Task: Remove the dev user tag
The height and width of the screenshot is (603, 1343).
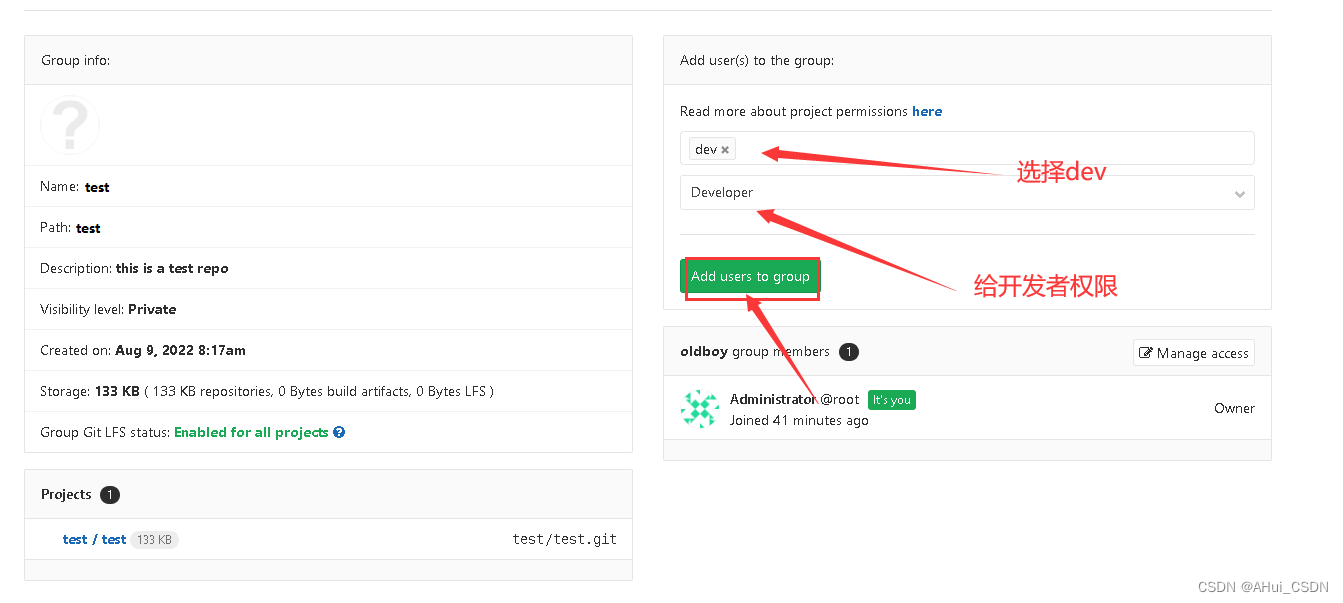Action: 725,150
